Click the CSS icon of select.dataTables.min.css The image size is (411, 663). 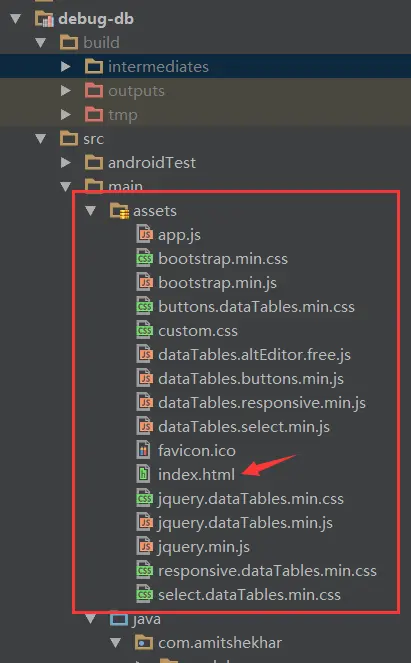point(144,595)
